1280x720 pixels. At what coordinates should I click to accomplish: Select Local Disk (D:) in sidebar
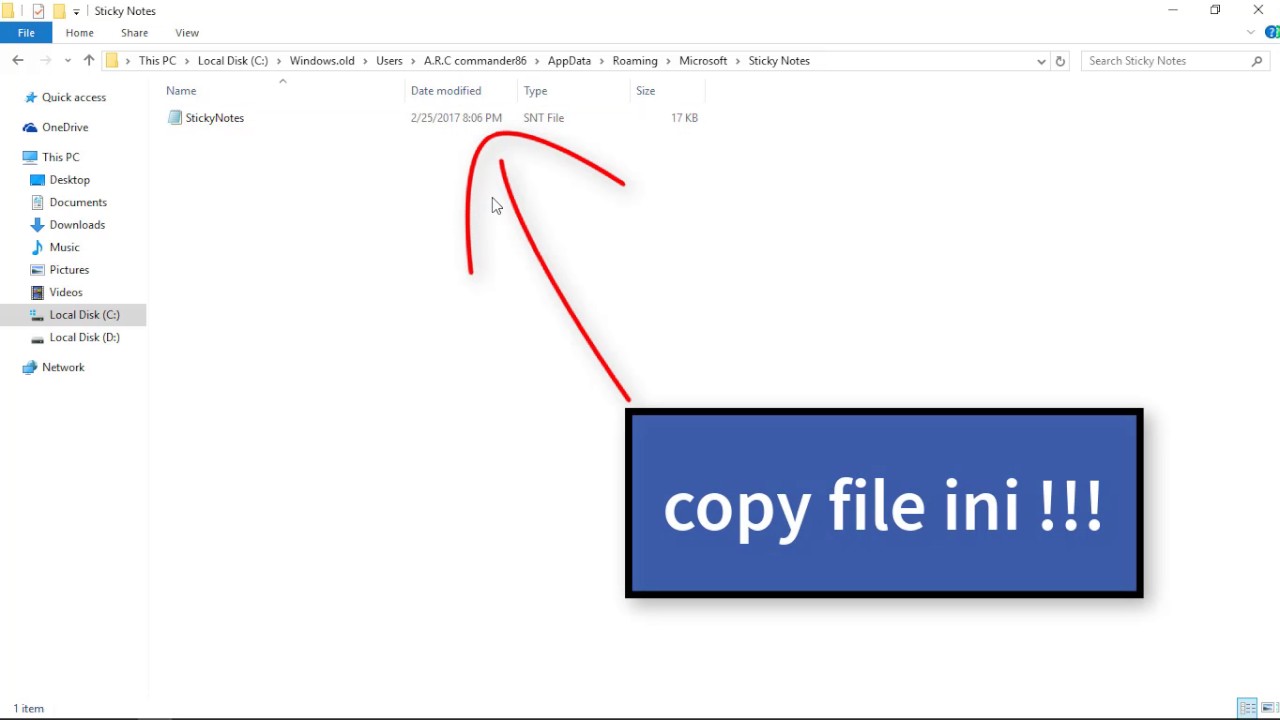pos(84,337)
